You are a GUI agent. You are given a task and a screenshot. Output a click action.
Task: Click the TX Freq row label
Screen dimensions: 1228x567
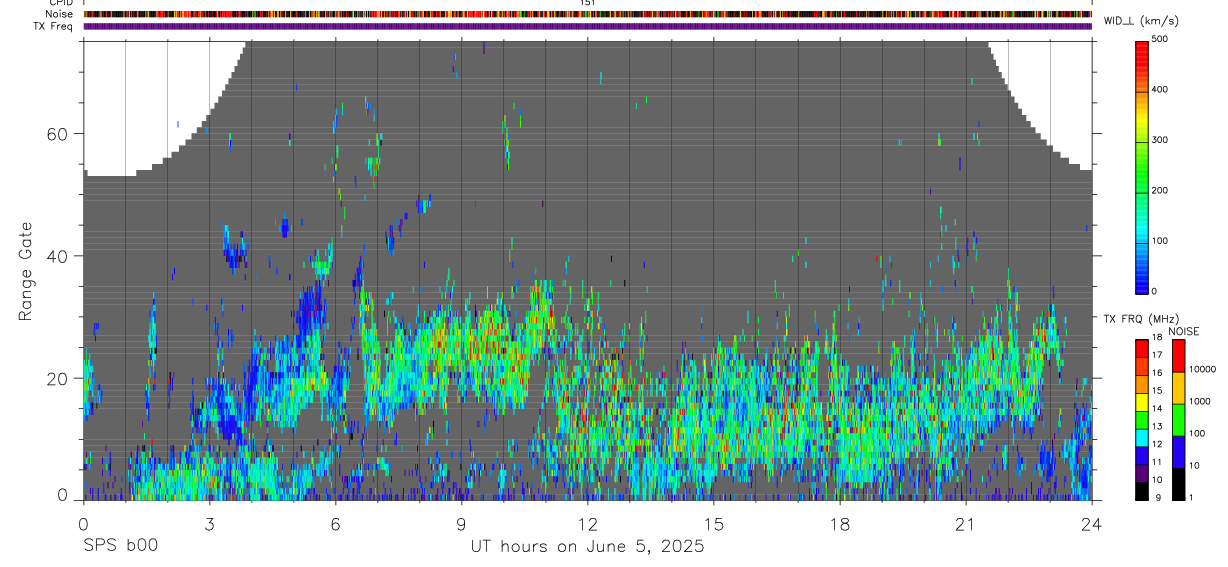pyautogui.click(x=54, y=26)
